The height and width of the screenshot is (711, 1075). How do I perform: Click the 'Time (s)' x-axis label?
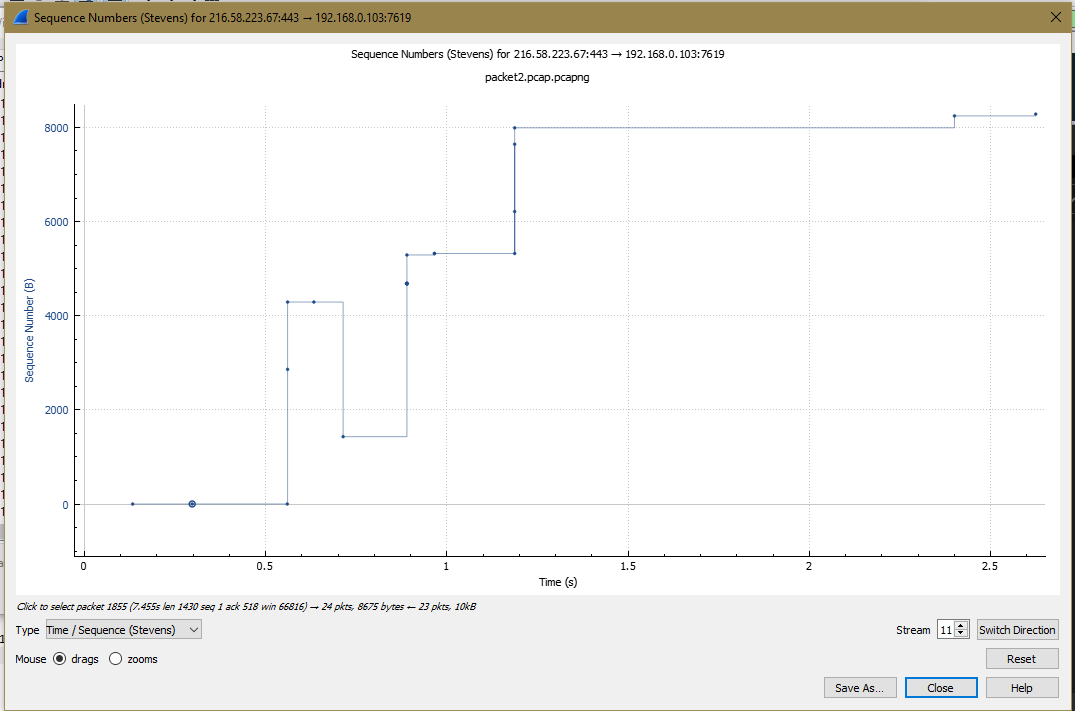coord(557,582)
